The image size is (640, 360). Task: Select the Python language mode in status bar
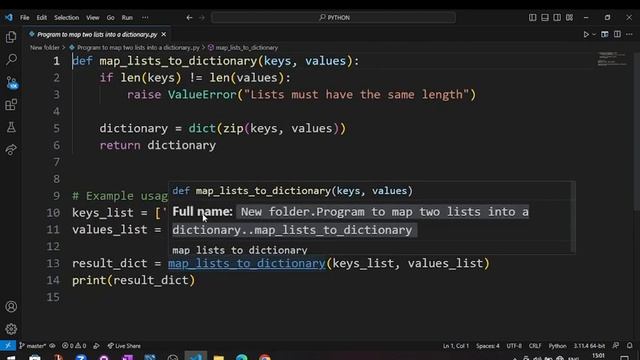click(558, 346)
